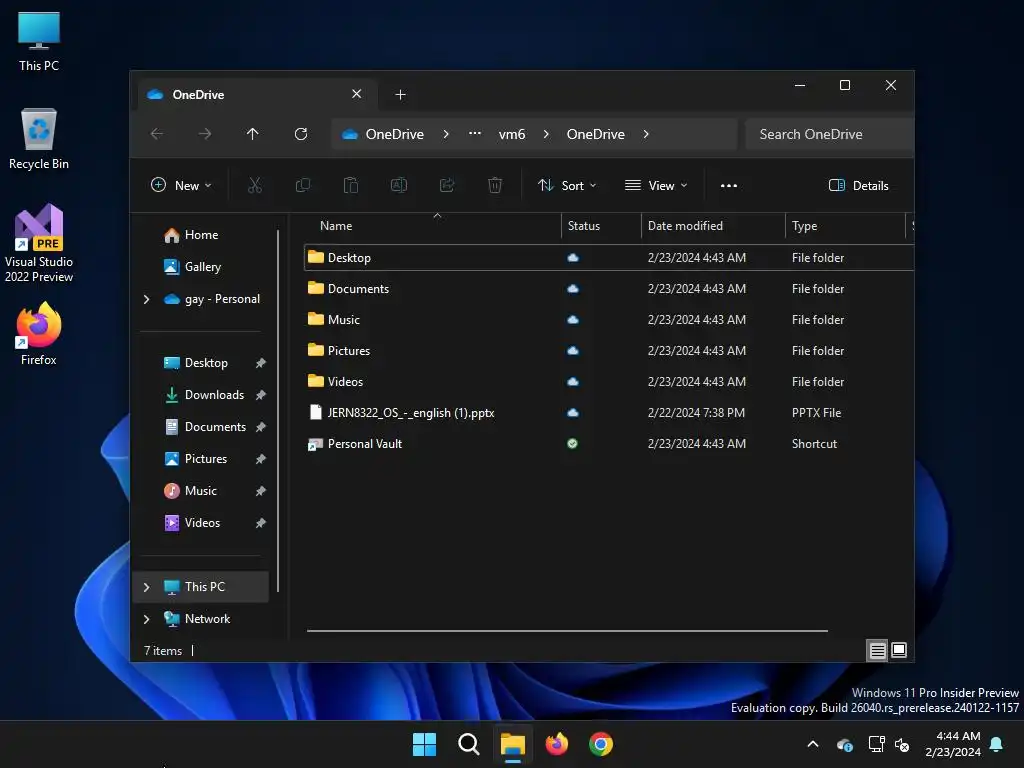The height and width of the screenshot is (768, 1024).
Task: Click green synced status of Personal Vault
Action: (x=572, y=444)
